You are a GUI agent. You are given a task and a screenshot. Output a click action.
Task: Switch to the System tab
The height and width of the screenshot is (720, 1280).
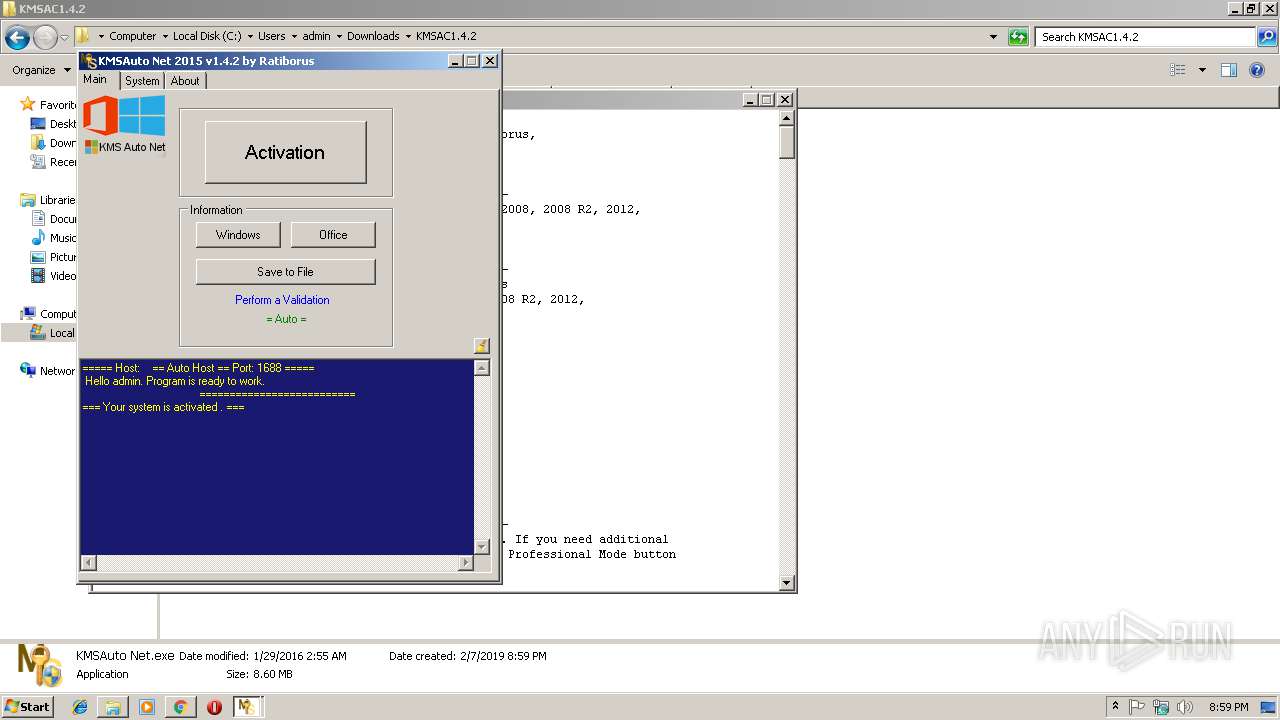[142, 81]
